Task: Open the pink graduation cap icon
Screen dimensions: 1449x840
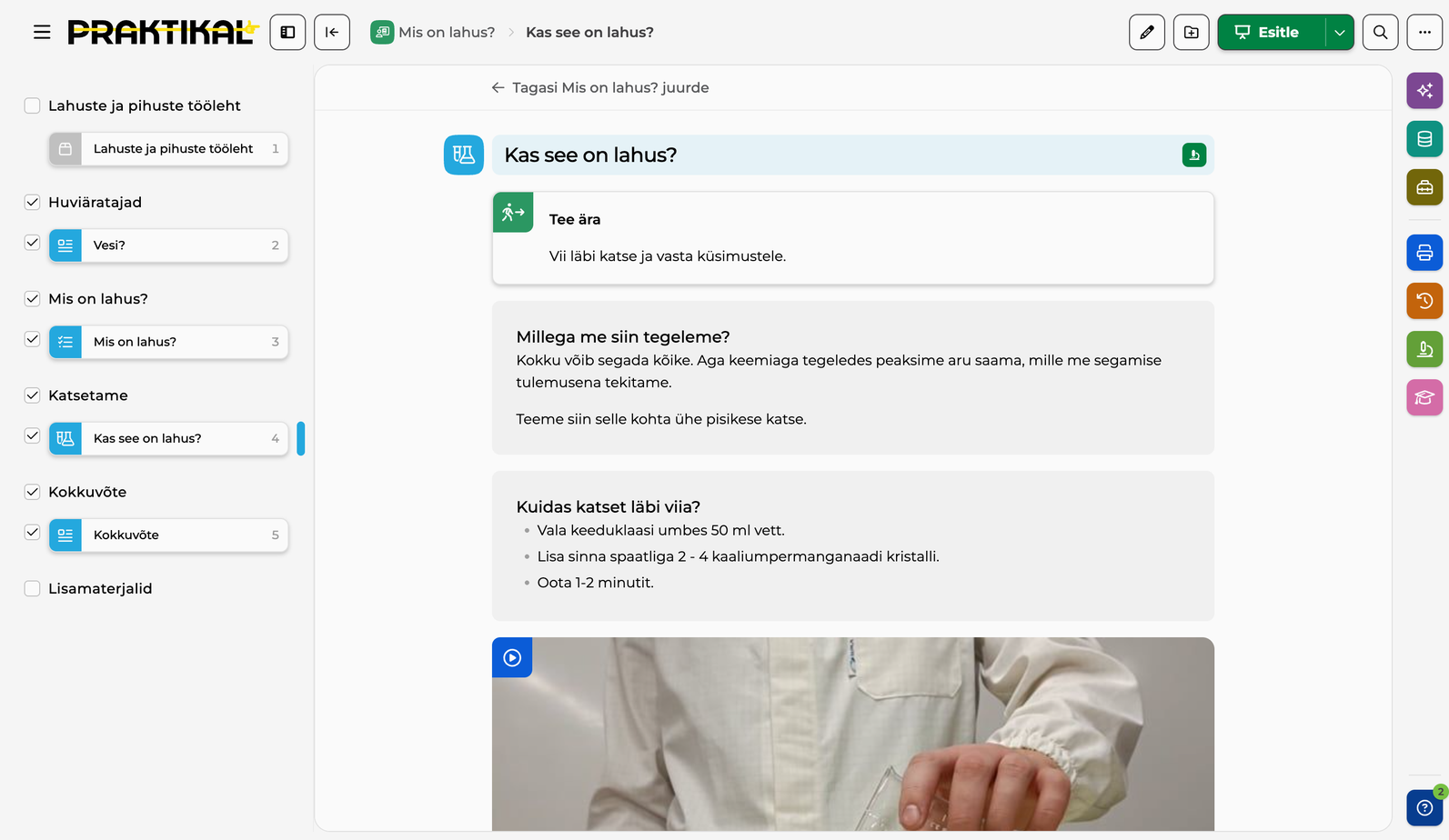Action: (1424, 397)
